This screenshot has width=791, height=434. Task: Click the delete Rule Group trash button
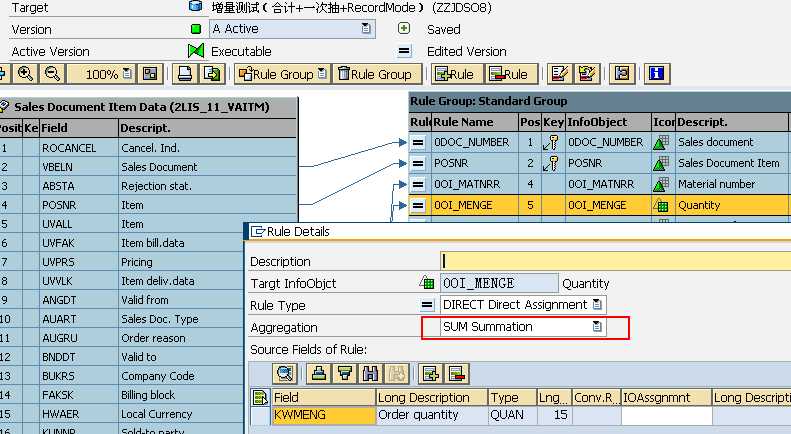[375, 74]
